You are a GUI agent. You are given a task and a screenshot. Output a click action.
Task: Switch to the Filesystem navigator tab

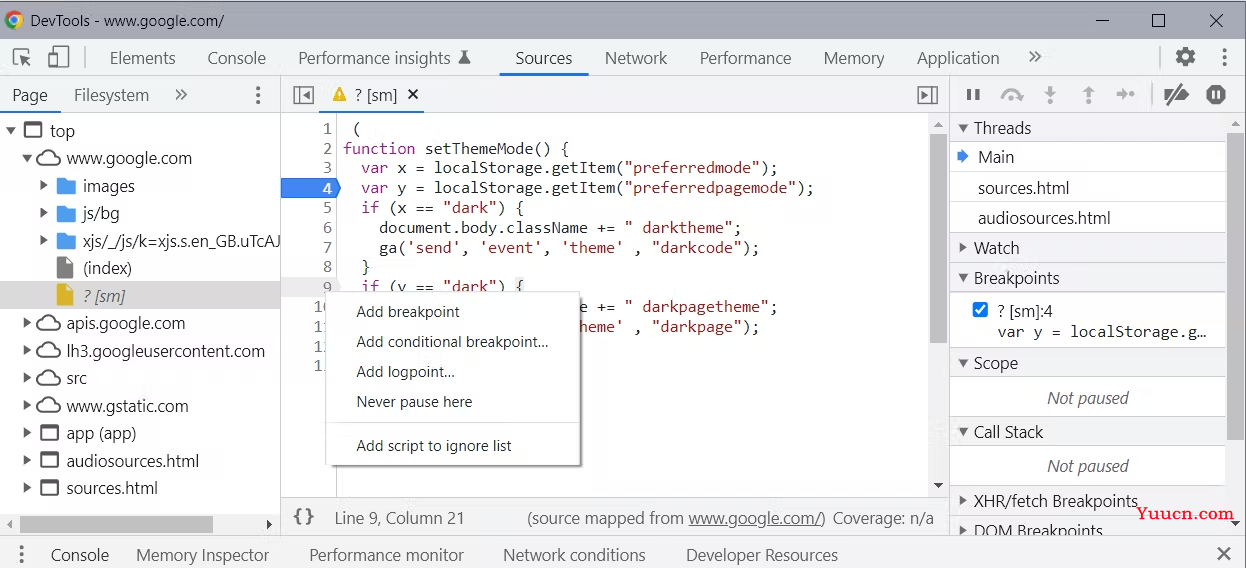[111, 95]
